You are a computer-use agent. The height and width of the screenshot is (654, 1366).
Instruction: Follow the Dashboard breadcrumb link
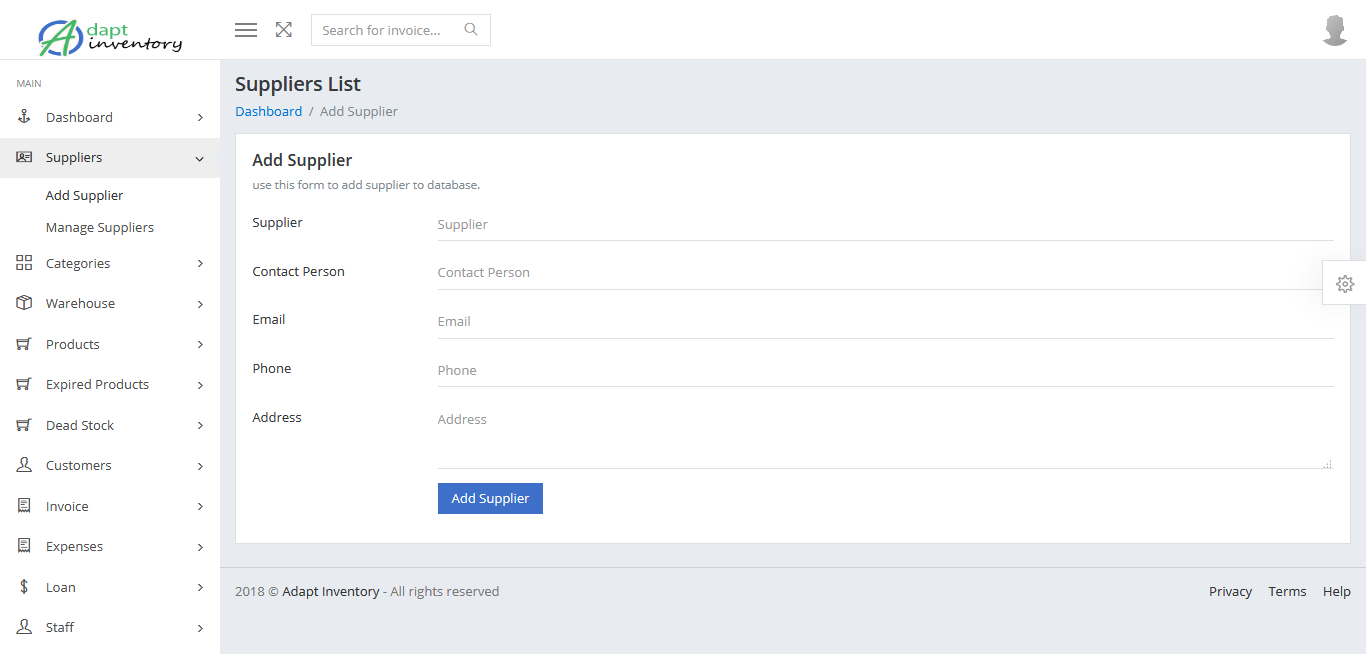tap(268, 111)
